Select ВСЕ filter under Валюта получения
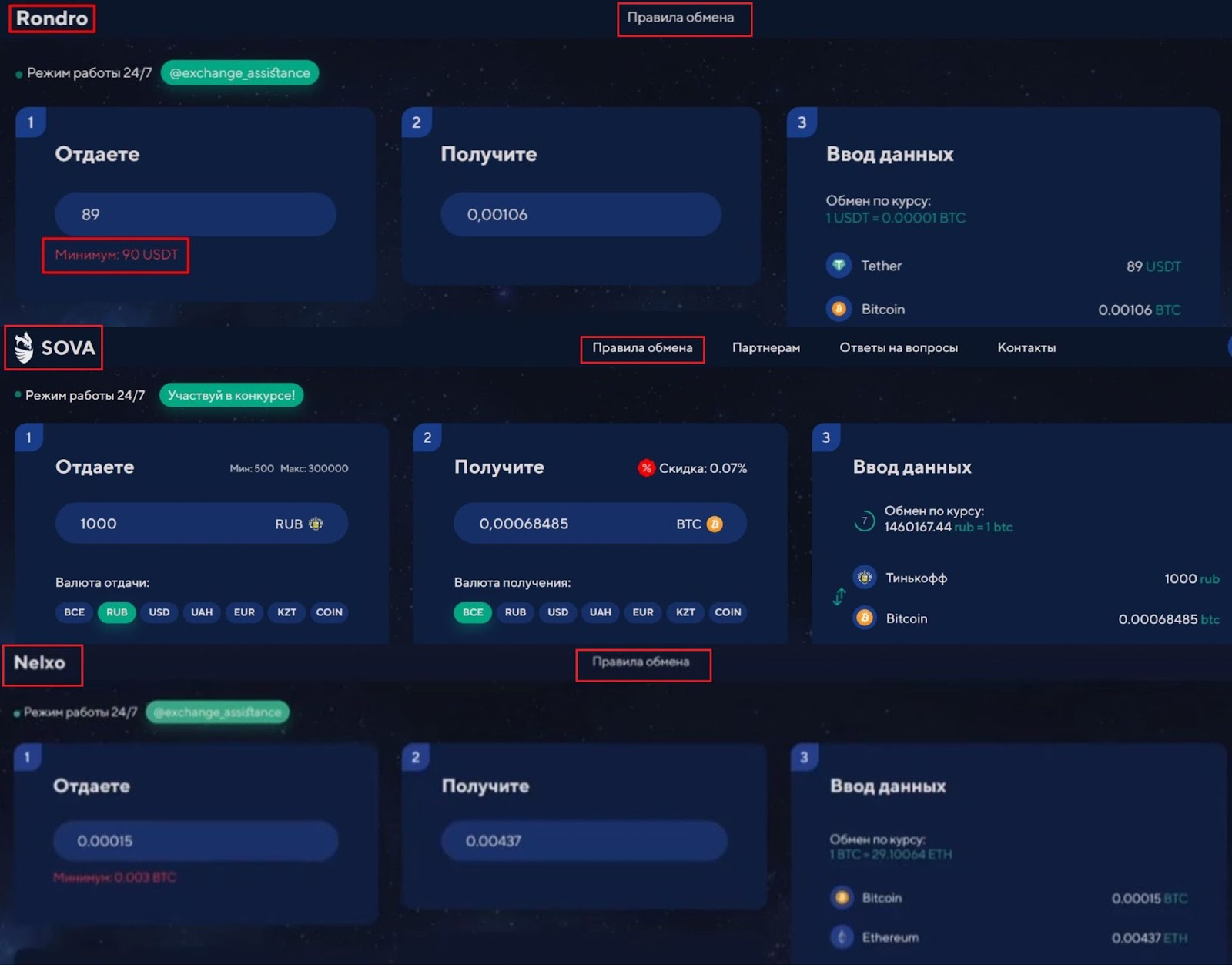Image resolution: width=1232 pixels, height=965 pixels. click(x=473, y=612)
